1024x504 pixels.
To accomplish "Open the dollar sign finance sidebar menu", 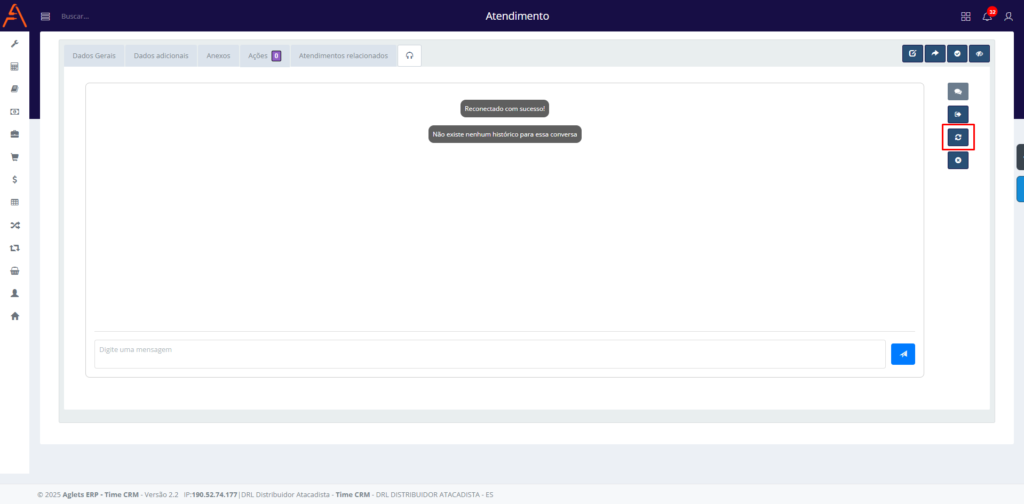I will pyautogui.click(x=15, y=180).
